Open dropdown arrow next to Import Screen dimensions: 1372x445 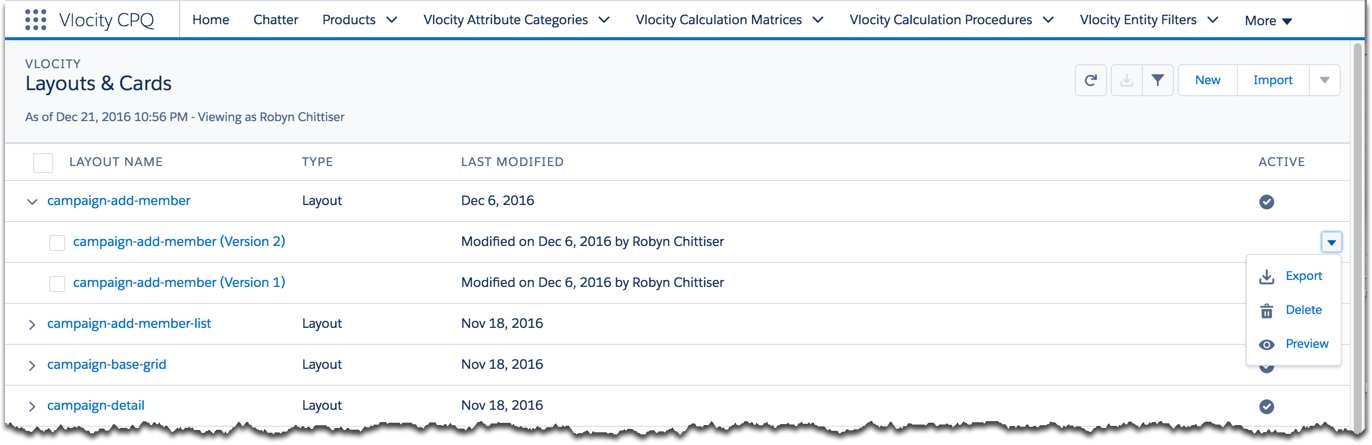click(1325, 80)
